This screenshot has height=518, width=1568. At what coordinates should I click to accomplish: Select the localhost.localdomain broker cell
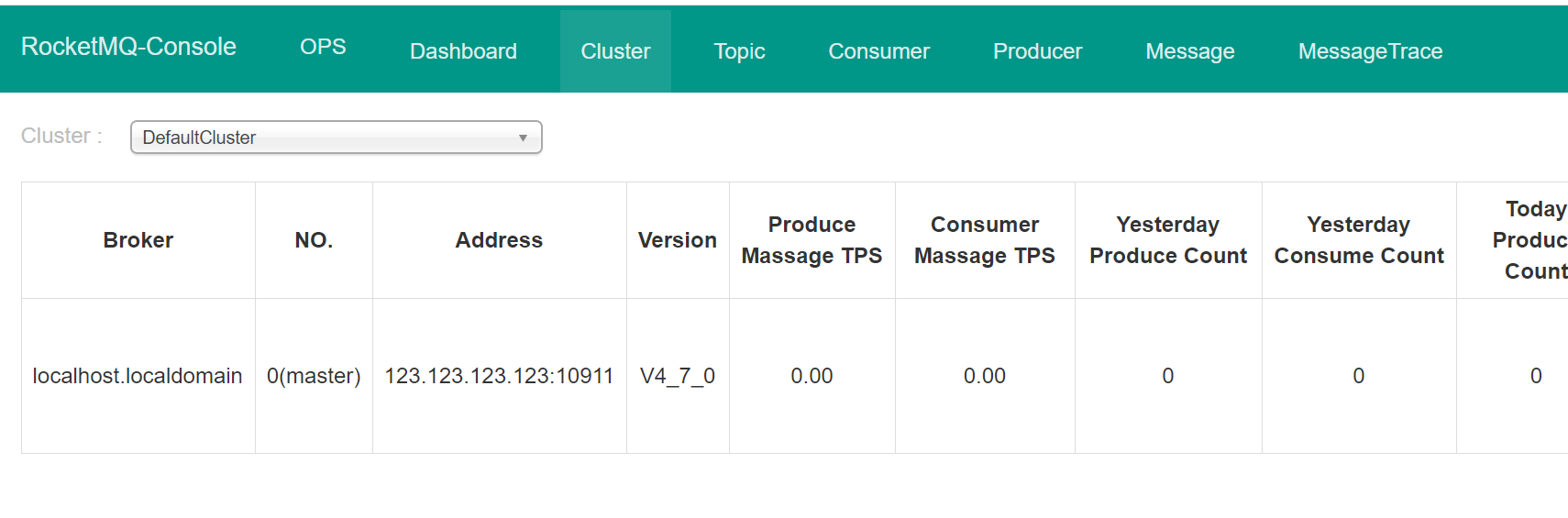(138, 376)
